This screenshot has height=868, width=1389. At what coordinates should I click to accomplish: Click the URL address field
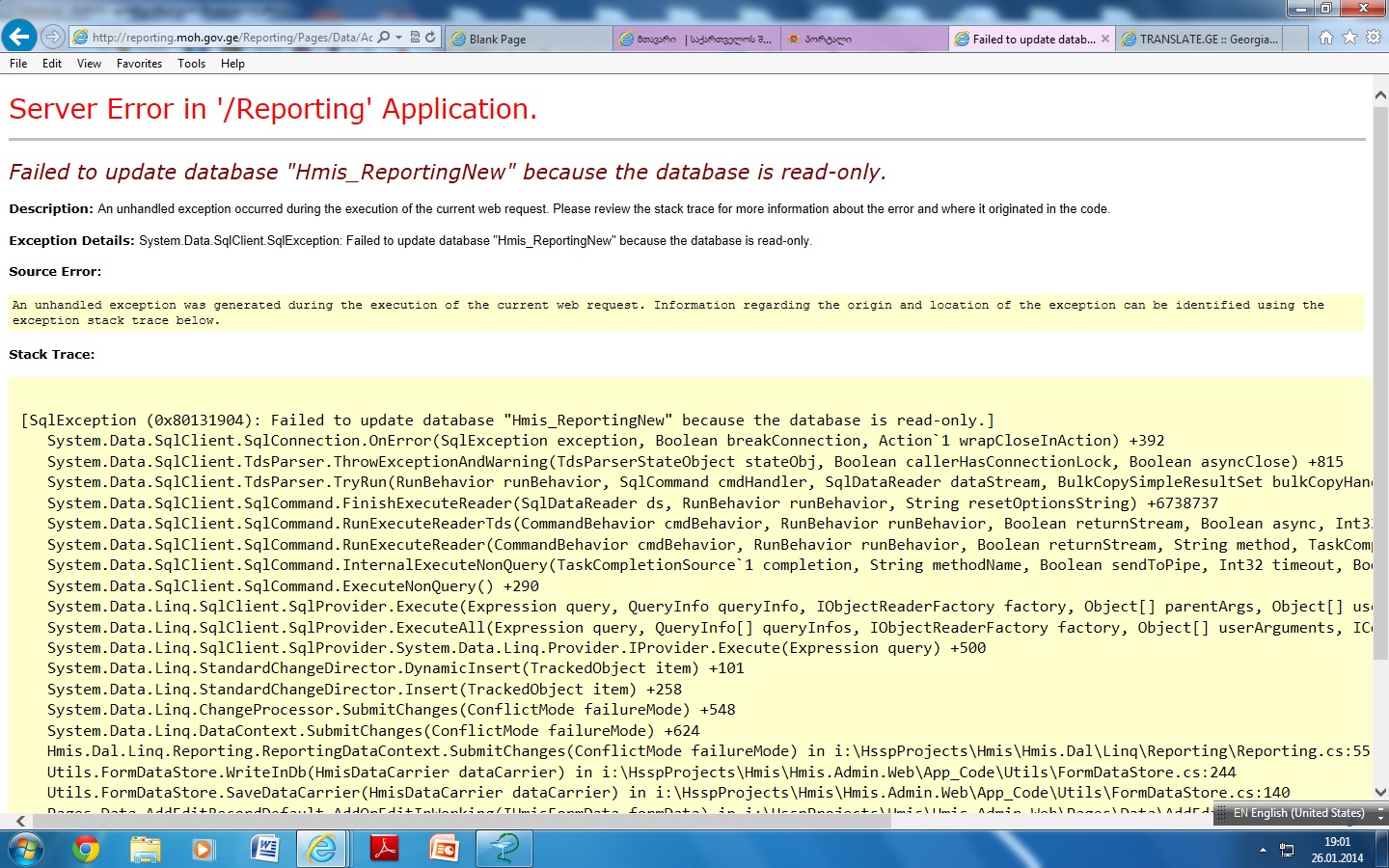[x=231, y=38]
